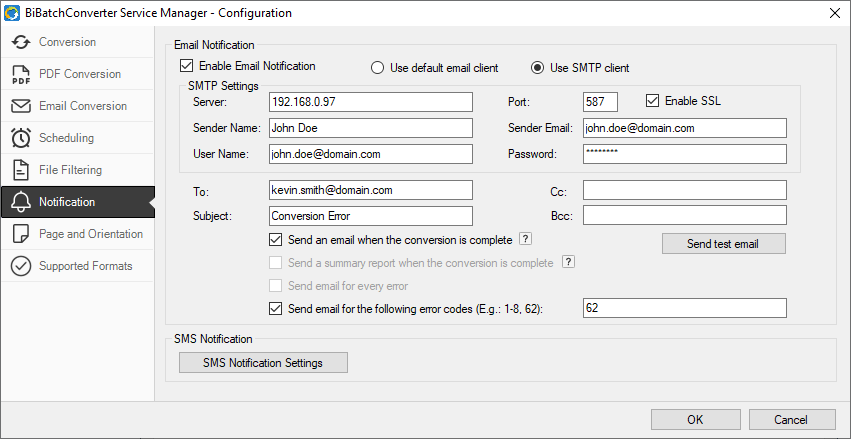Click help icon beside summary report option
This screenshot has width=851, height=439.
pyautogui.click(x=568, y=262)
